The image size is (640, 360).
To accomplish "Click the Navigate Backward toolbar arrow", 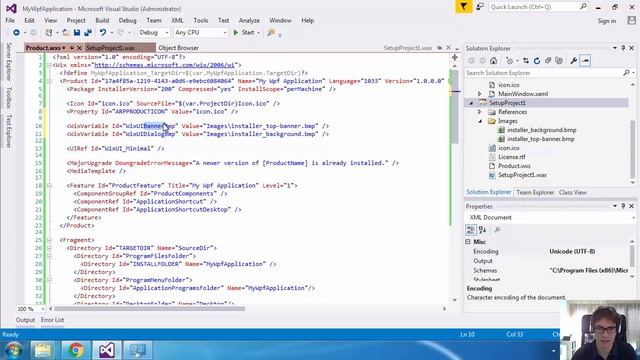I will [x=16, y=32].
